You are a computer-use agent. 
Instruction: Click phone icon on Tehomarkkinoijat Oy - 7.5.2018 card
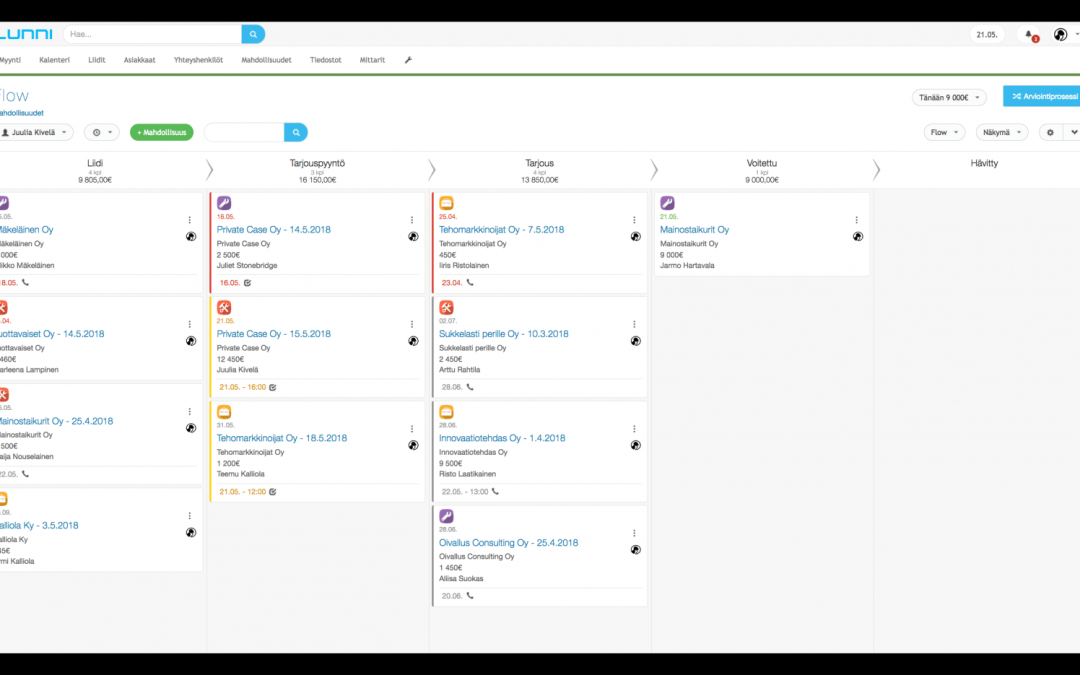coord(470,282)
